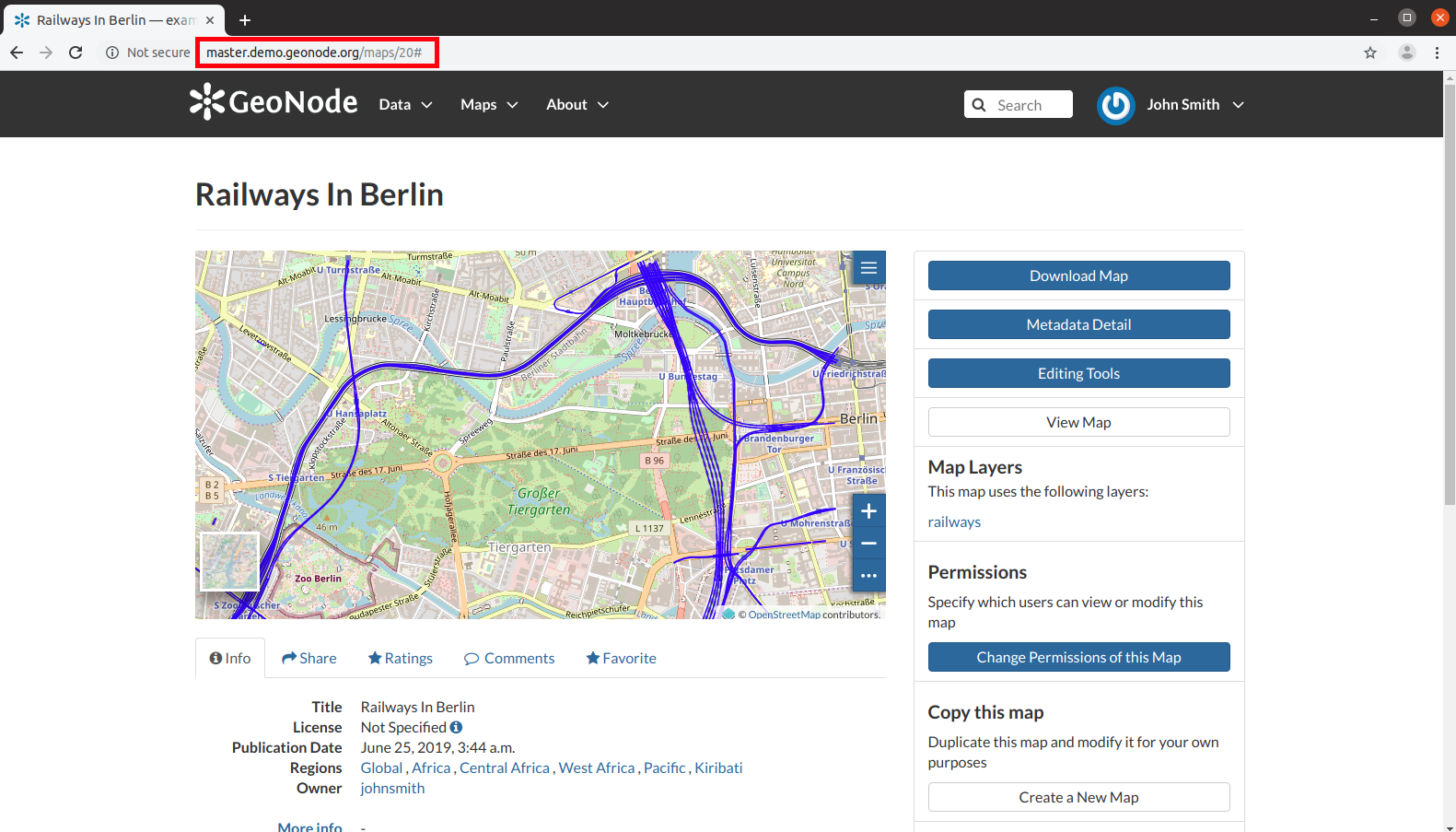1456x832 pixels.
Task: Open OpenStreetMap attribution link
Action: click(x=784, y=615)
